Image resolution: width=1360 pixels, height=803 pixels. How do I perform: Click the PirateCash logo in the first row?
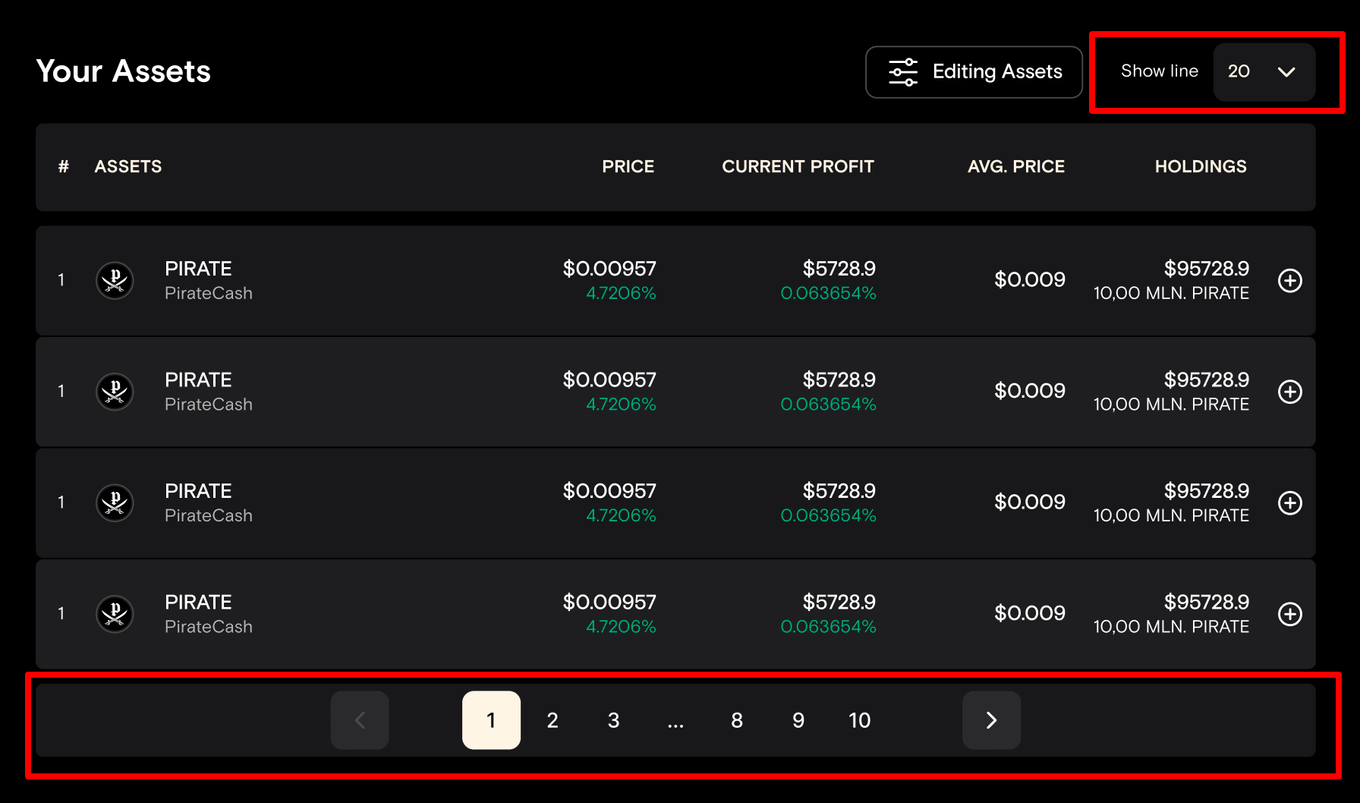coord(115,281)
